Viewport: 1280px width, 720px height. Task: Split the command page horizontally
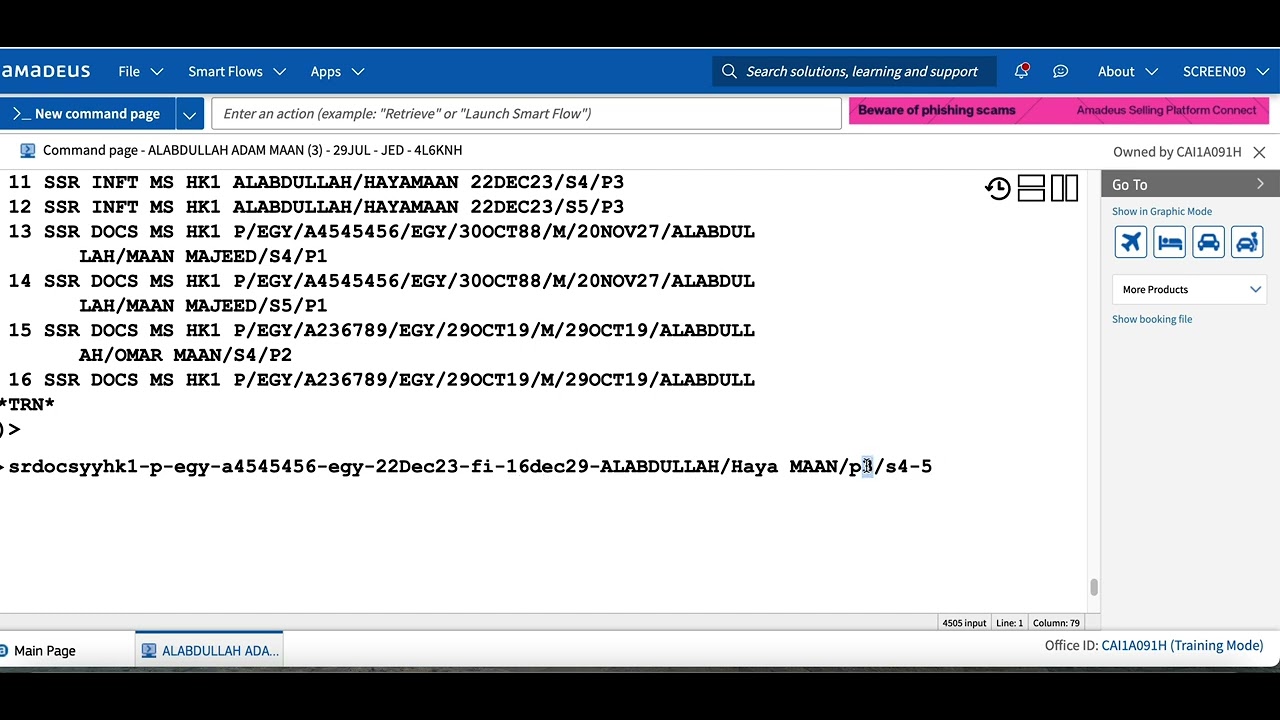pos(1031,188)
